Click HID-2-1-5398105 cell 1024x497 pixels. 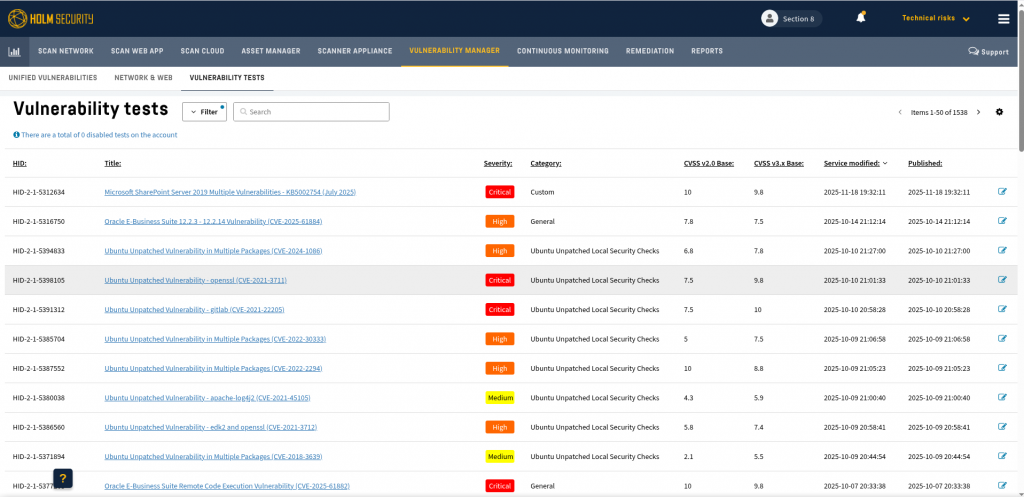click(x=39, y=280)
